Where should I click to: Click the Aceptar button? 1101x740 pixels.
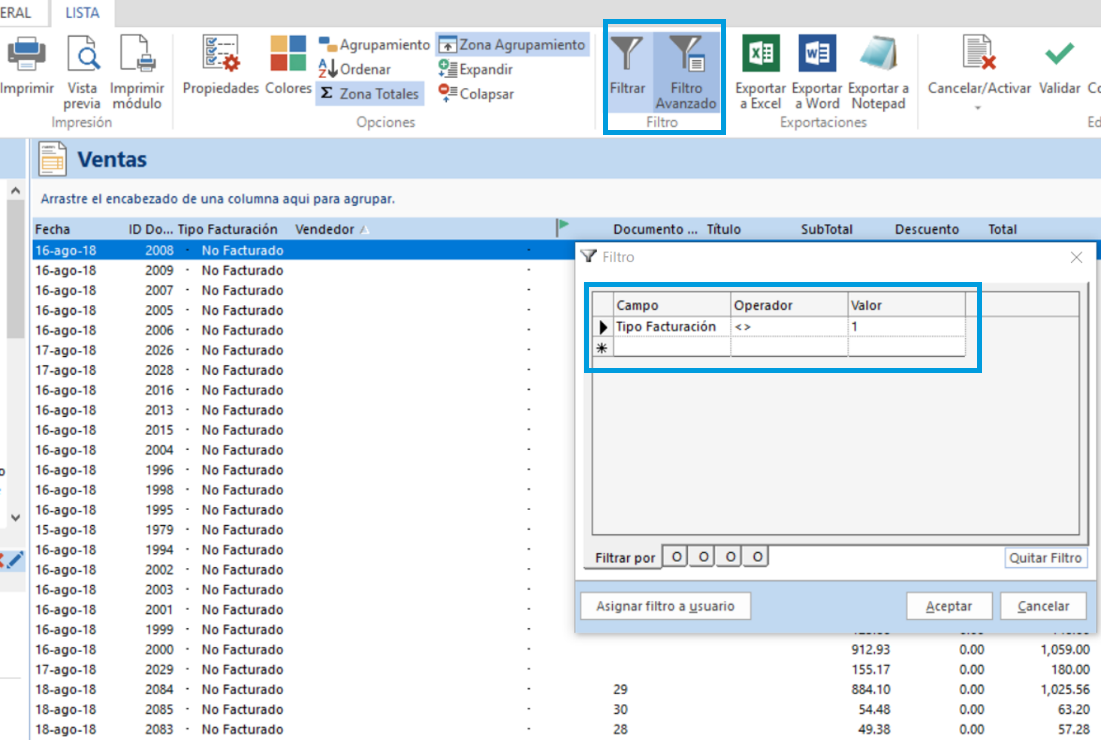pyautogui.click(x=948, y=606)
